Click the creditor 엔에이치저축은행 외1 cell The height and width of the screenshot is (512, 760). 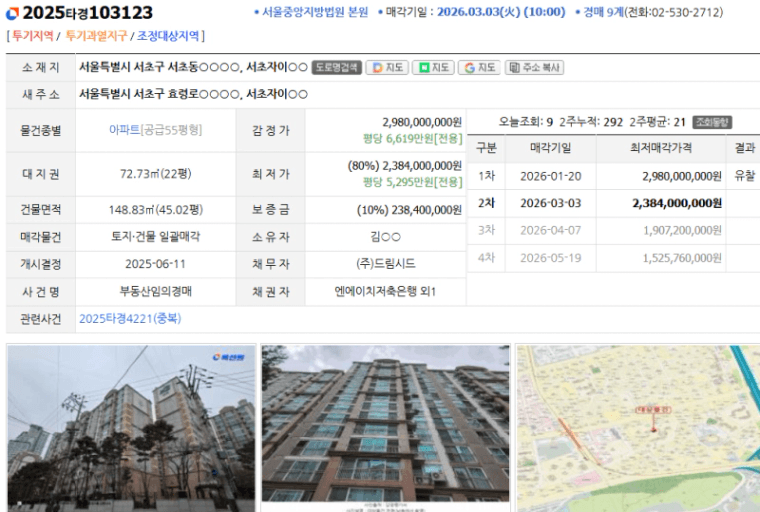pos(386,291)
